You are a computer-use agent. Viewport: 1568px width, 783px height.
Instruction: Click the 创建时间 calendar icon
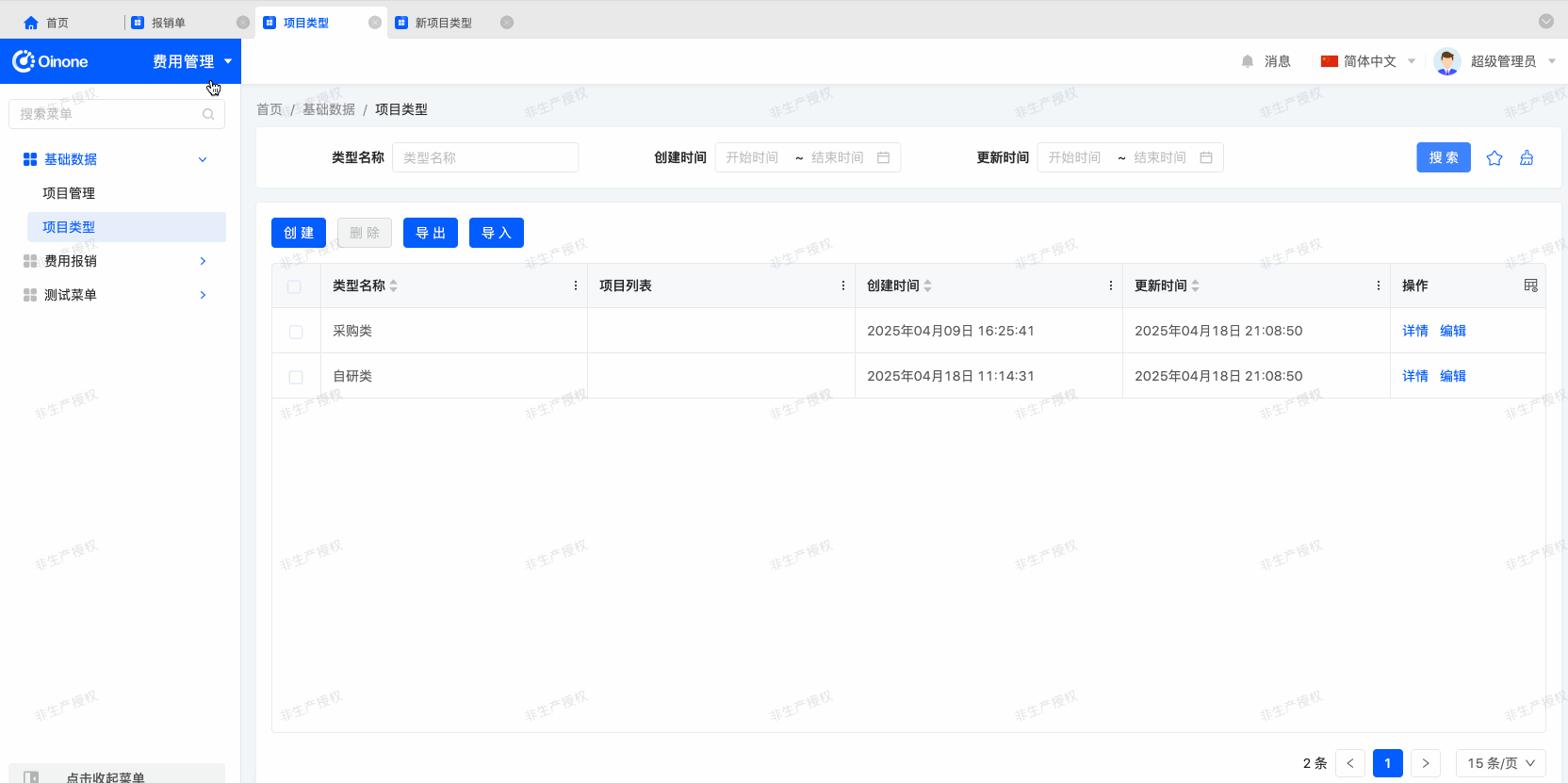[883, 157]
